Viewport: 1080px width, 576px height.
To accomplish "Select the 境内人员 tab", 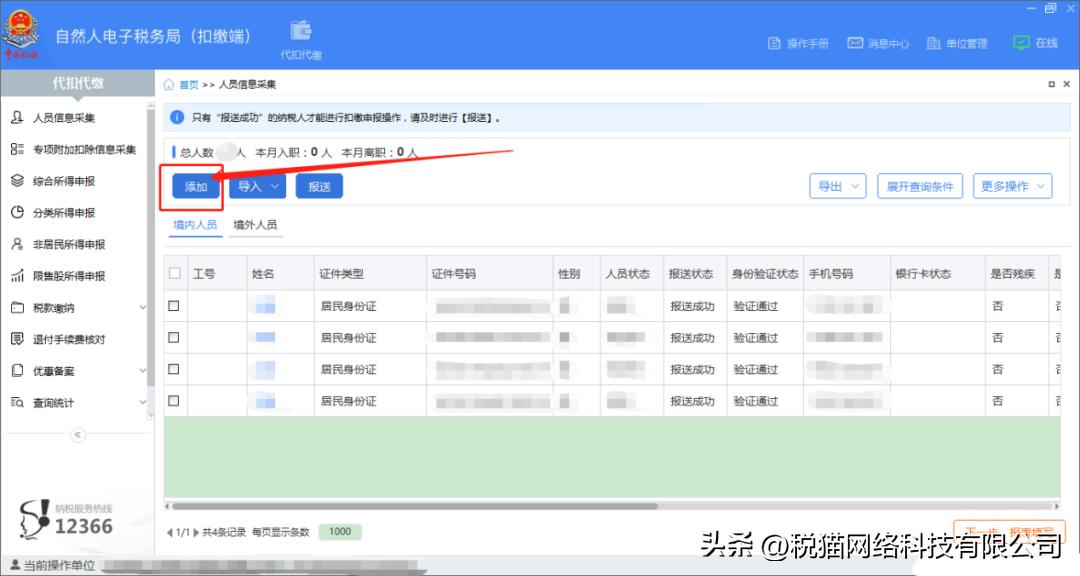I will point(194,224).
